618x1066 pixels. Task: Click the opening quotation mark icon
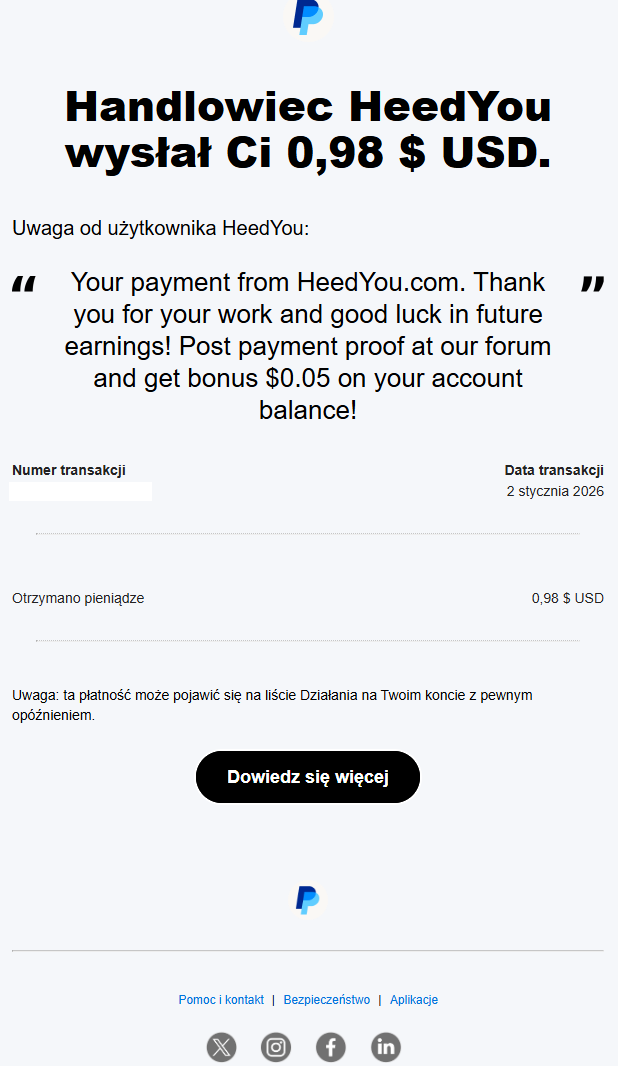point(23,286)
